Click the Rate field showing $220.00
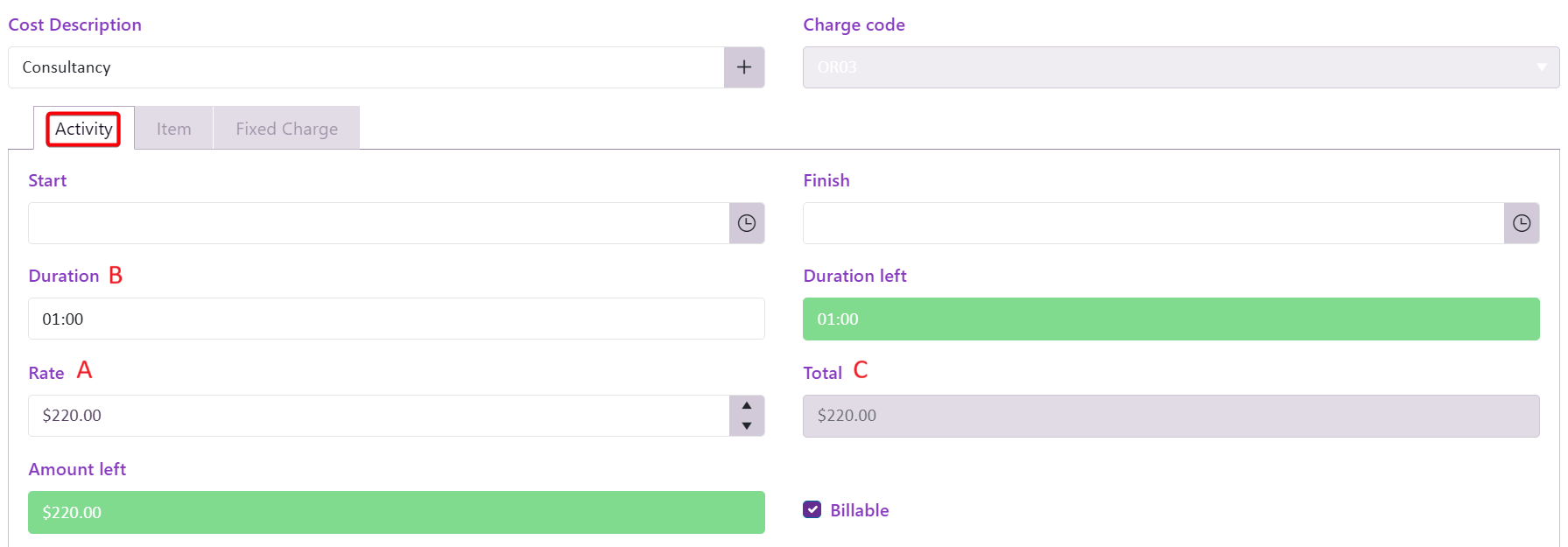Viewport: 1568px width, 547px height. pos(378,416)
